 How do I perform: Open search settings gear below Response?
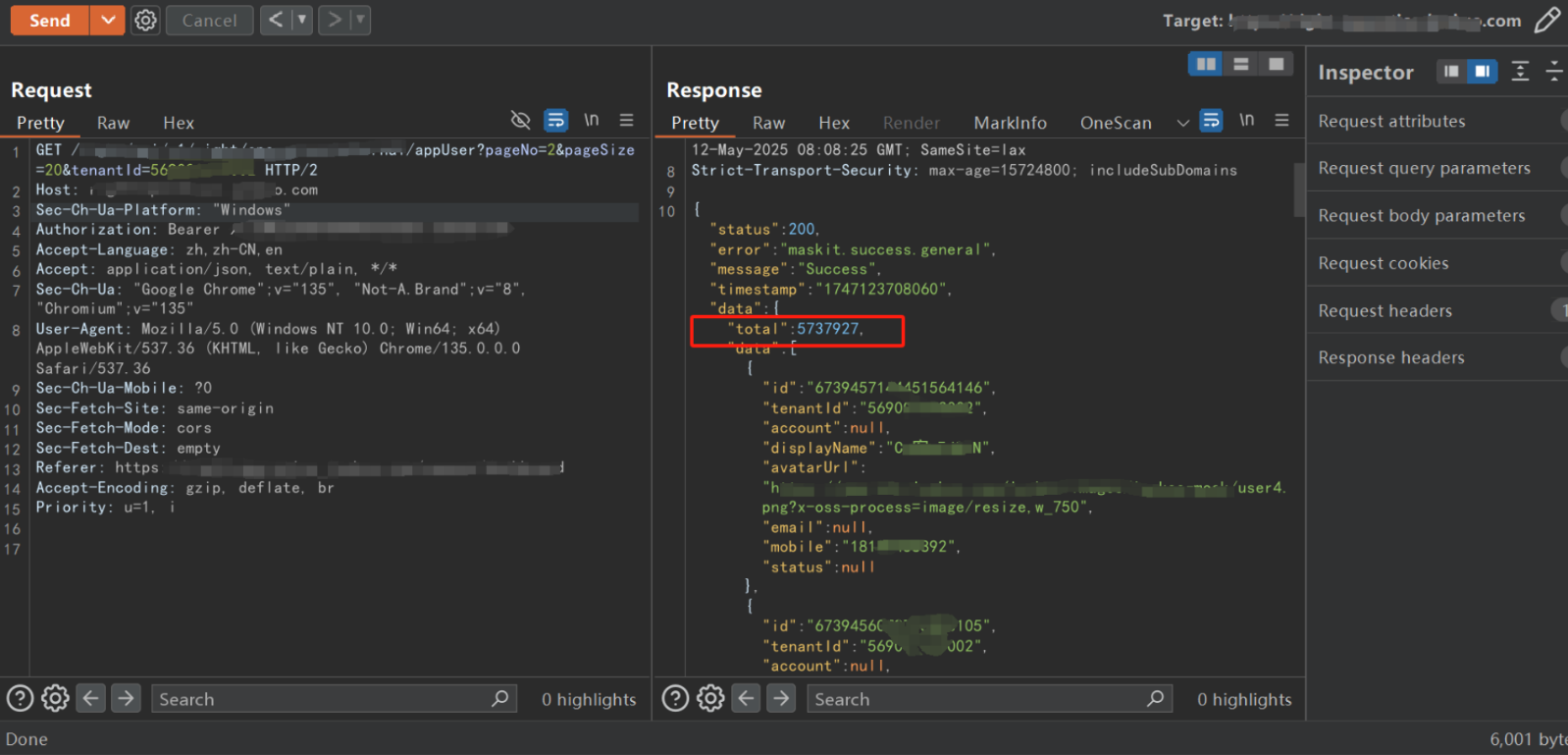point(710,698)
